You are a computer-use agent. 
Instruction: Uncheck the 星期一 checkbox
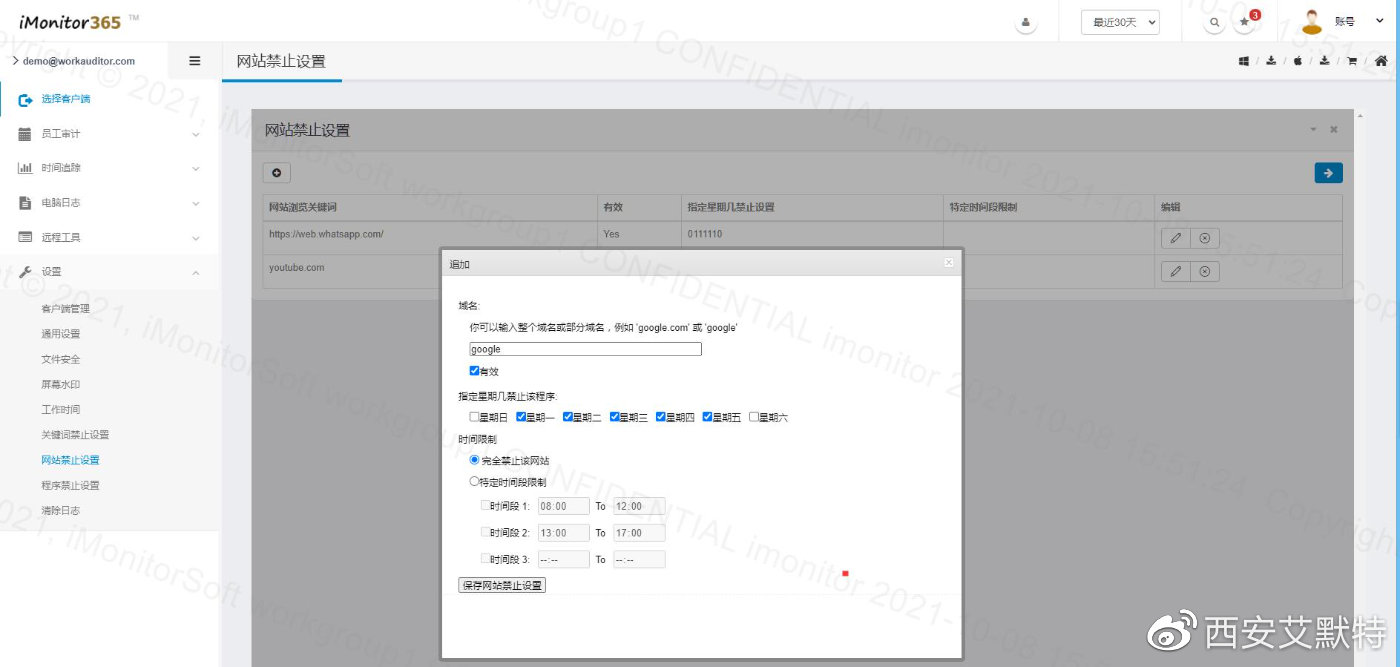pos(521,417)
